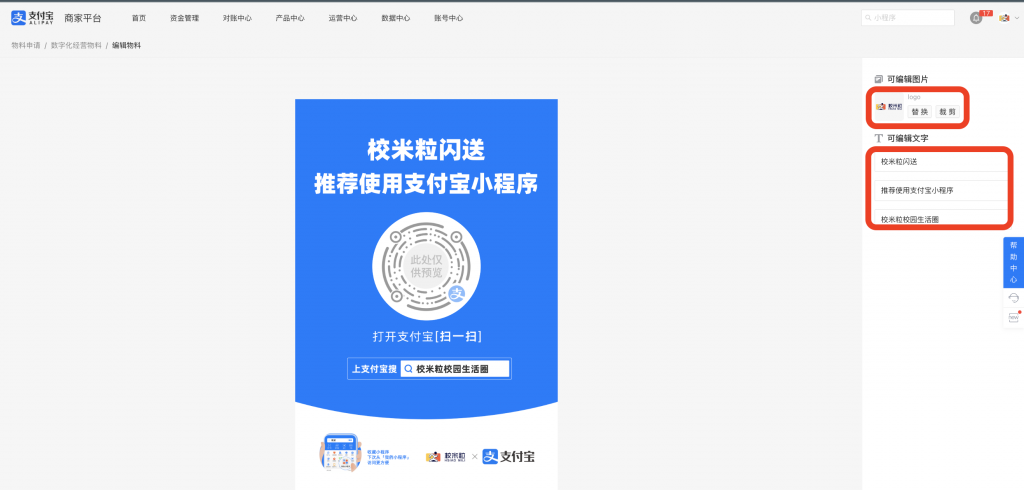Click the 校米粒 brand logo at poster bottom
Image resolution: width=1024 pixels, height=490 pixels.
446,457
